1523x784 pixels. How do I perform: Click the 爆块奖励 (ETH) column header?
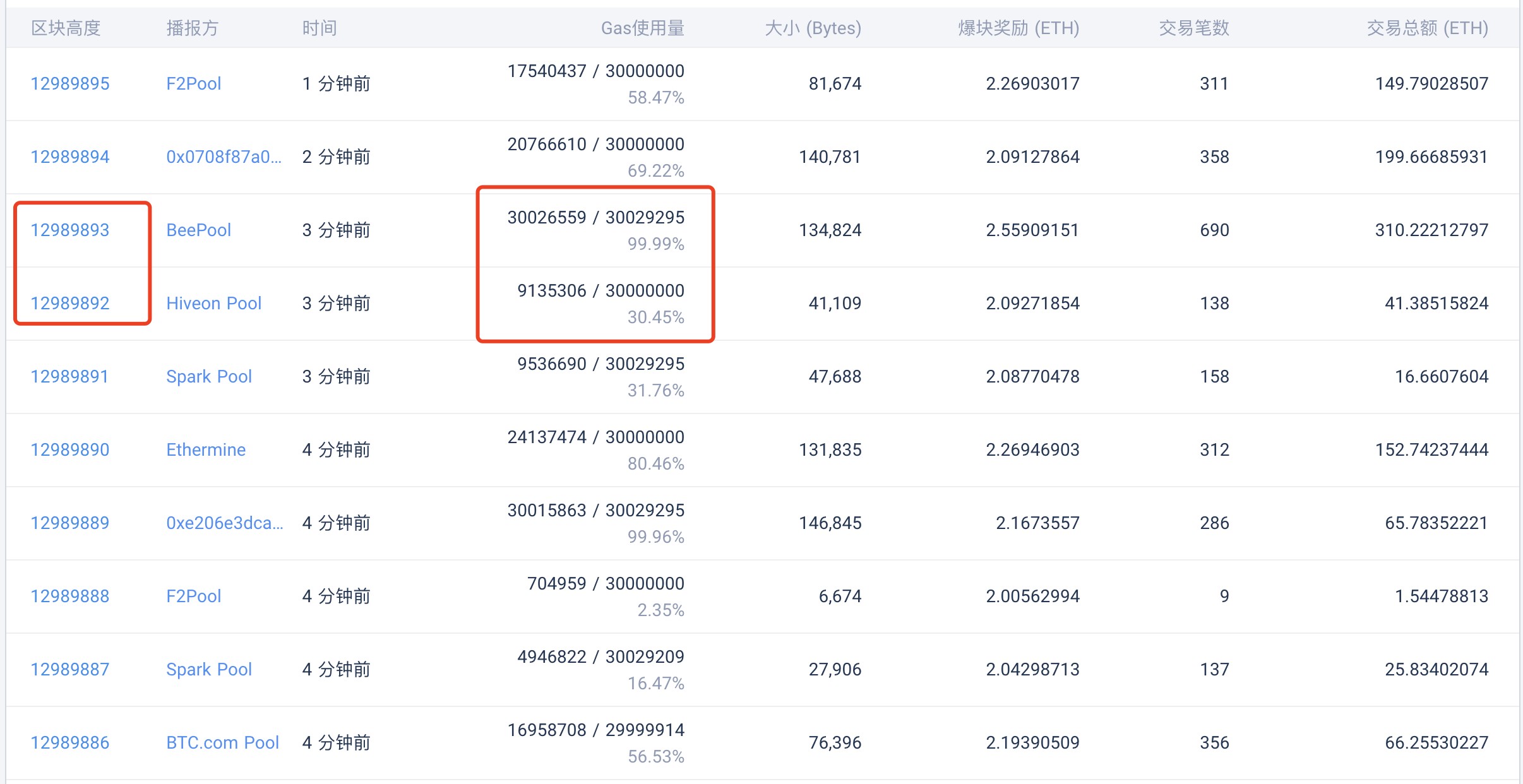(1019, 28)
